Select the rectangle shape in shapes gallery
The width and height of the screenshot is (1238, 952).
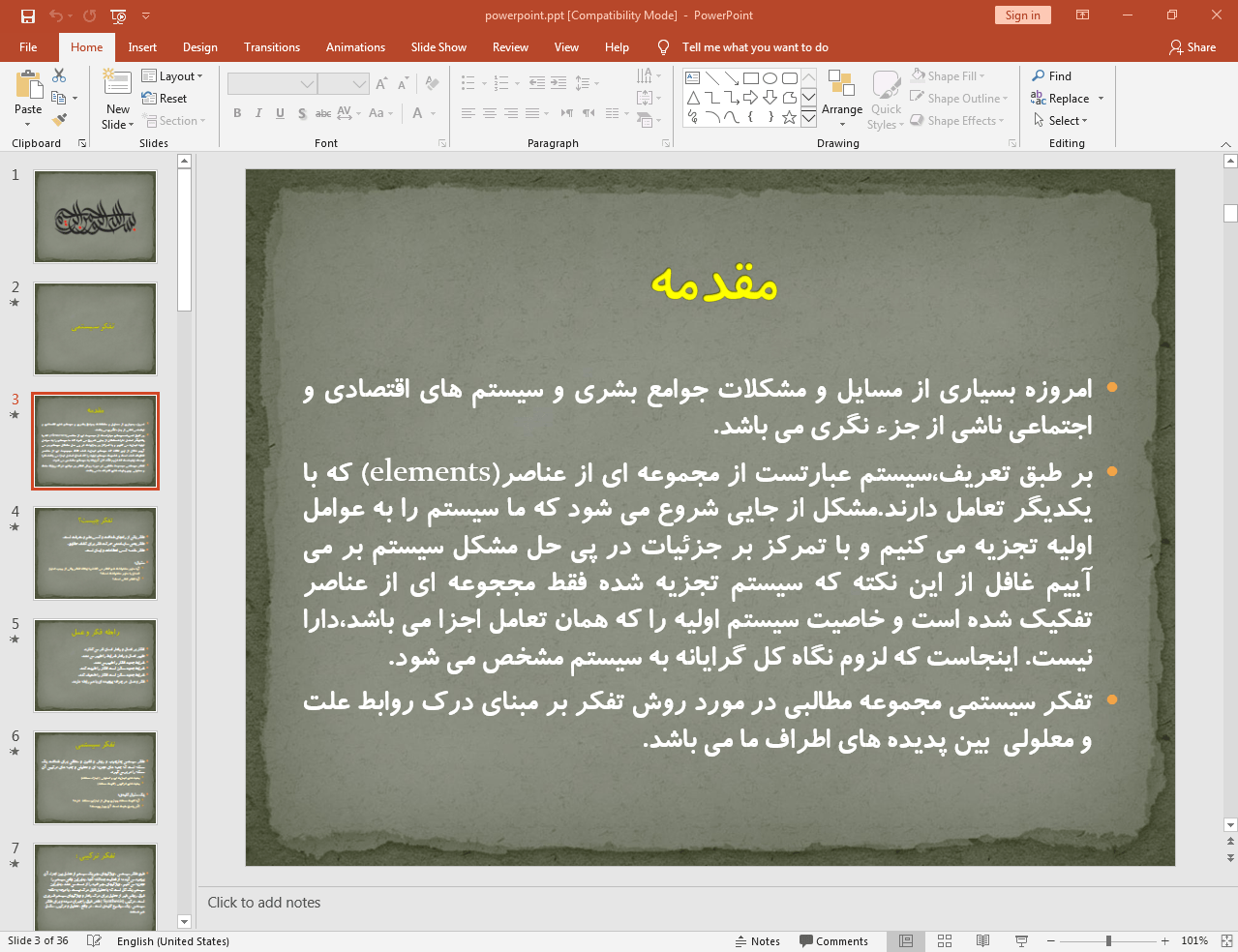tap(751, 77)
